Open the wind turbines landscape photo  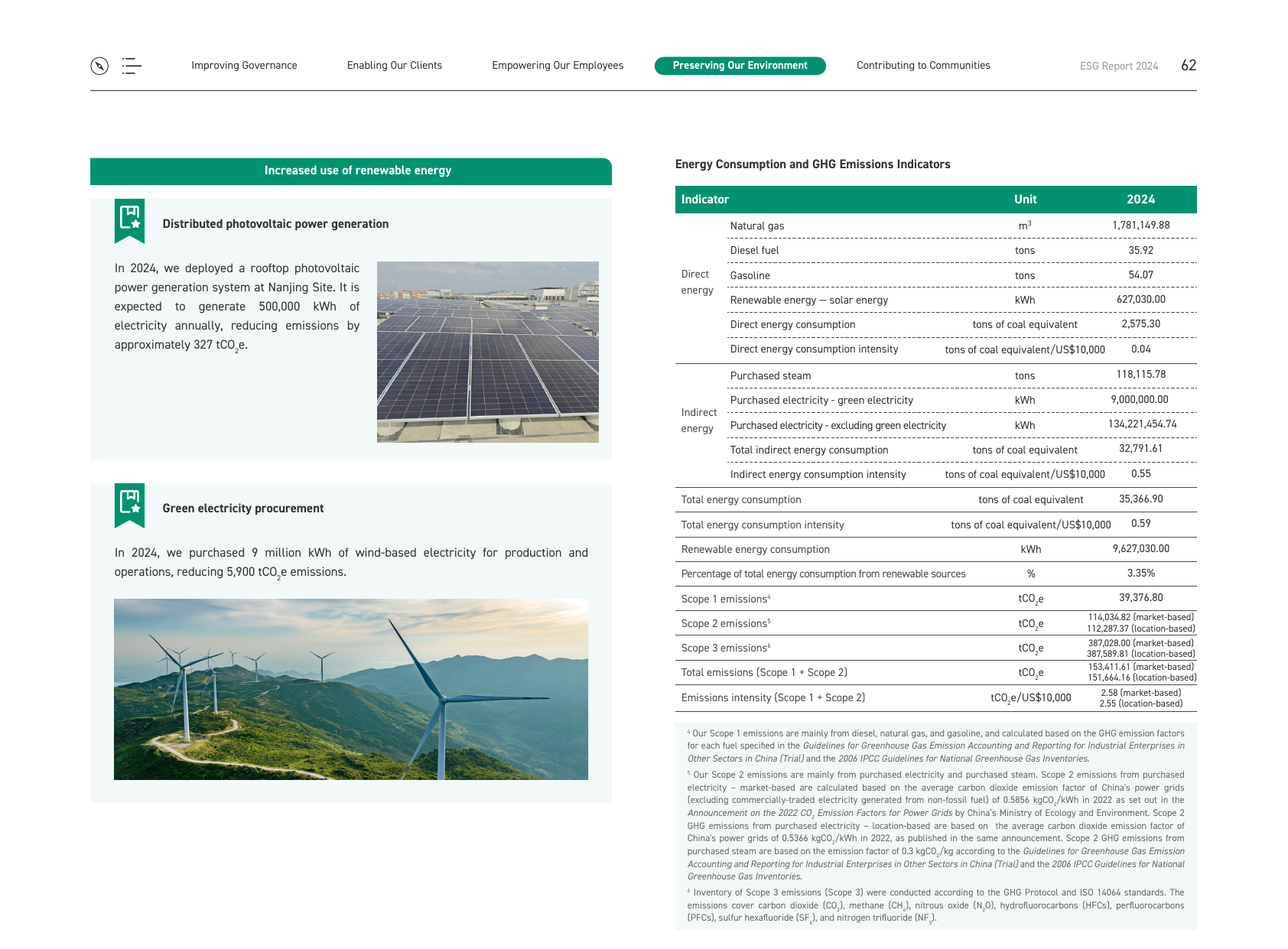point(351,689)
